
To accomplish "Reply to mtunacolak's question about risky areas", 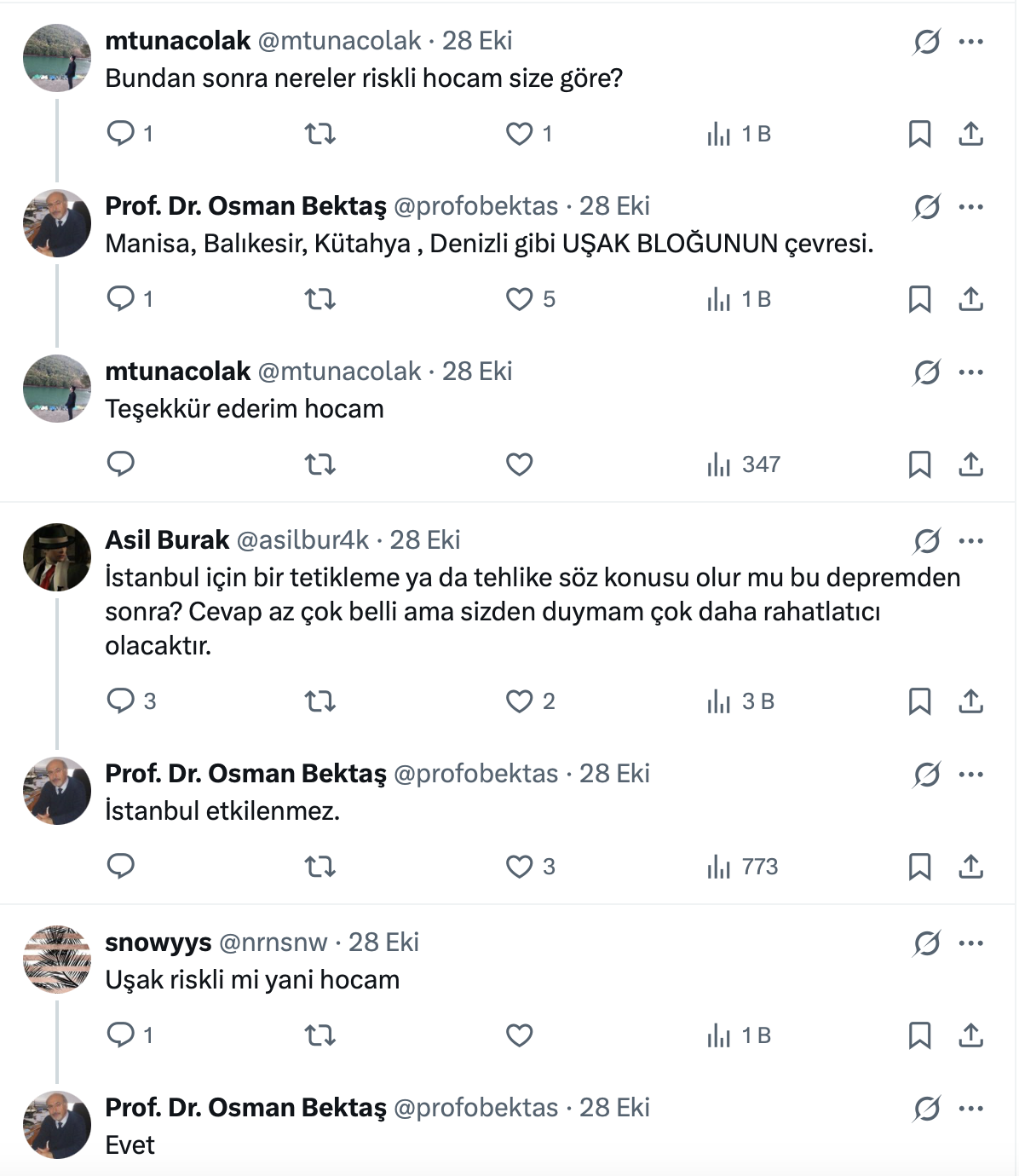I will [121, 133].
